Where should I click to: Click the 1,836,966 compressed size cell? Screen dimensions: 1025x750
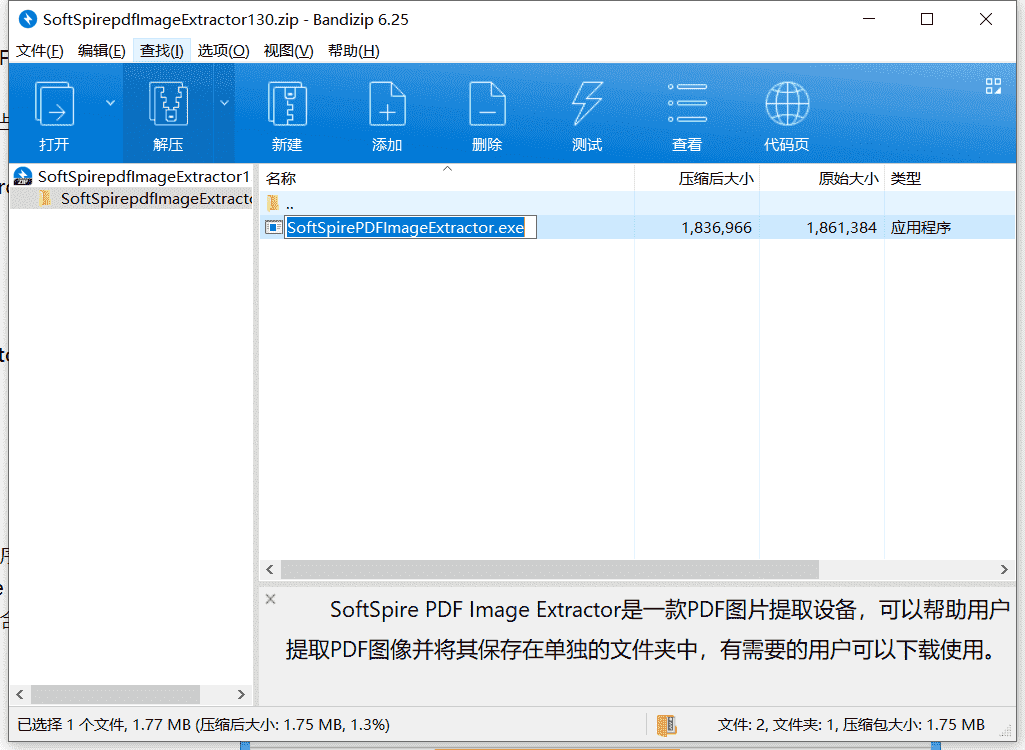tap(716, 228)
